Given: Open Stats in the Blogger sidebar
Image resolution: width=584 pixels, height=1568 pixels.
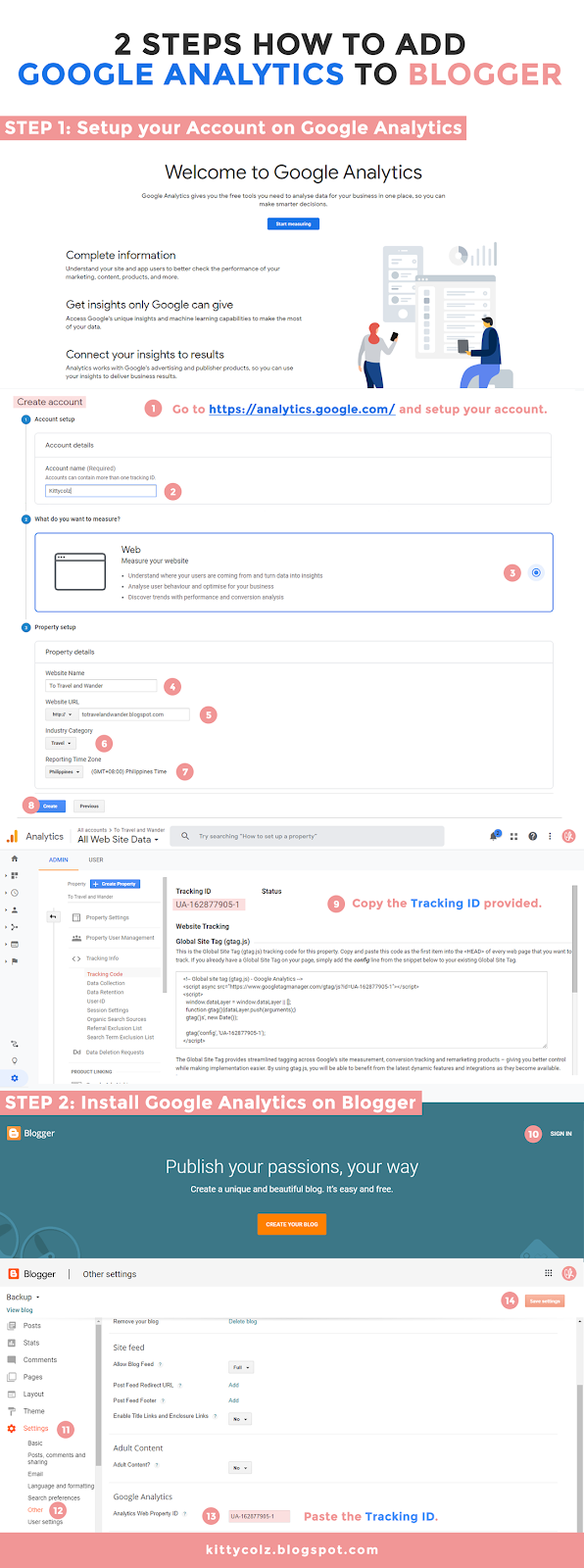Looking at the screenshot, I should coord(31,1343).
